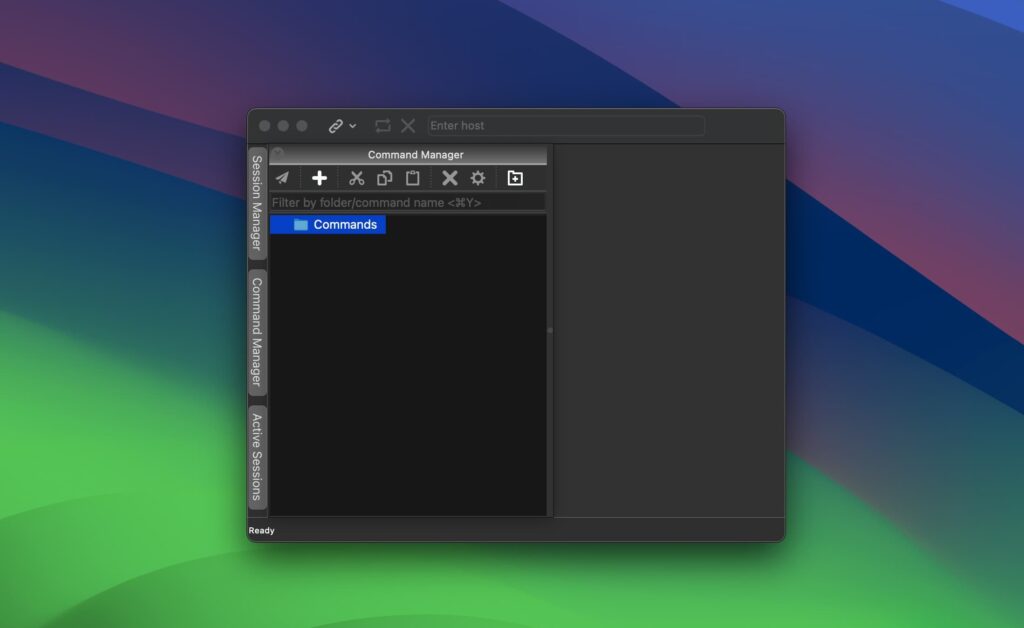The height and width of the screenshot is (628, 1024).
Task: Click the filter by folder/command name field
Action: pos(407,201)
